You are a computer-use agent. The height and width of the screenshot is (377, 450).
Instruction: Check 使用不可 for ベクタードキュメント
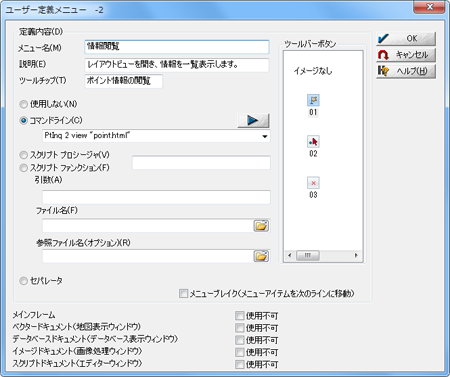tap(239, 328)
